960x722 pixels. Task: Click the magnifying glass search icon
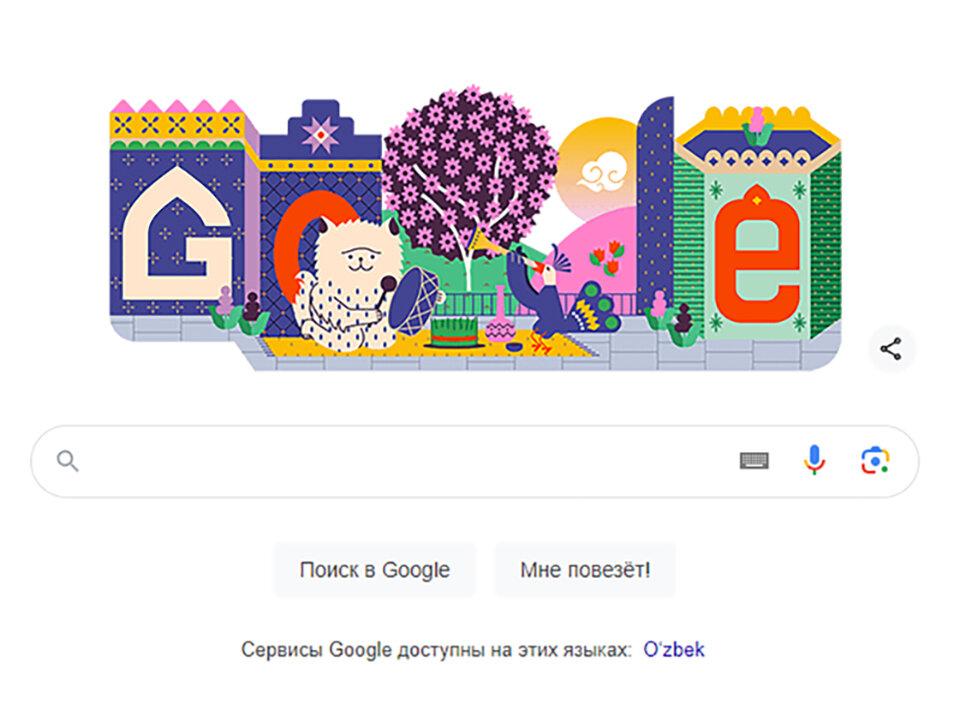67,461
